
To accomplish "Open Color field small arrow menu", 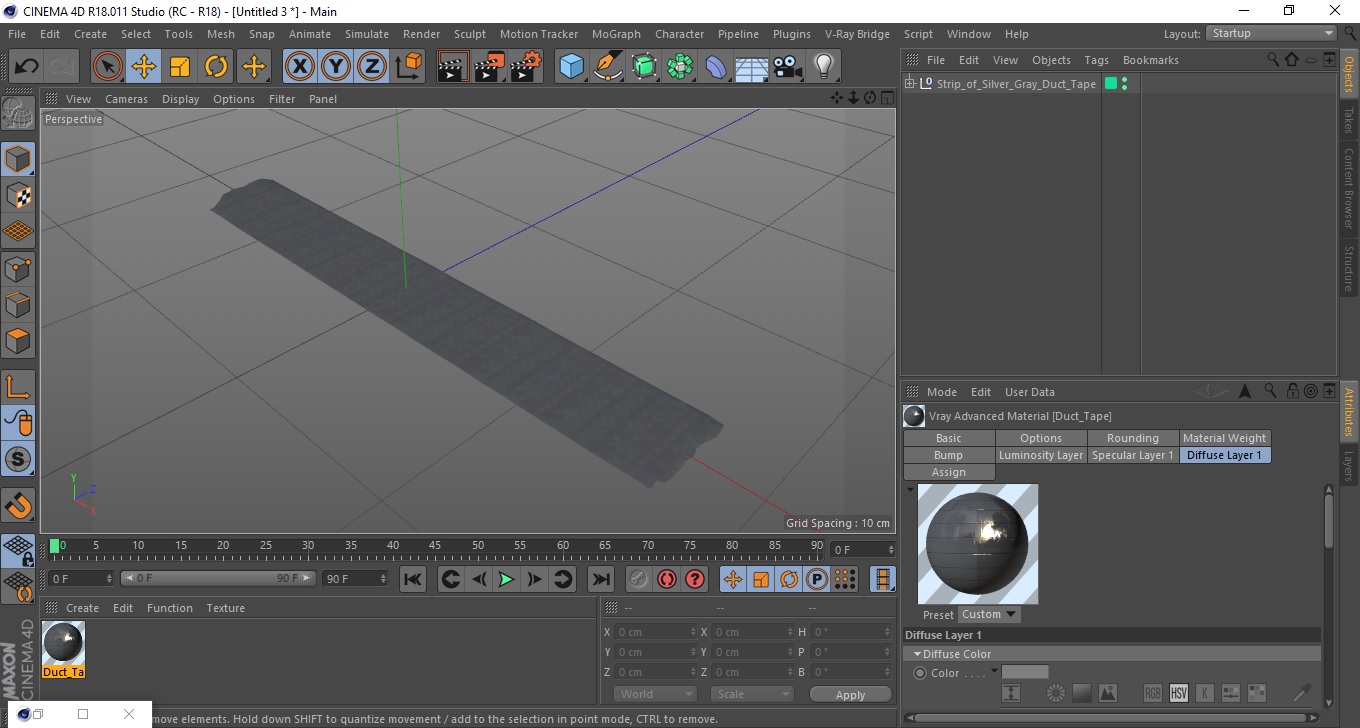I will pyautogui.click(x=995, y=671).
